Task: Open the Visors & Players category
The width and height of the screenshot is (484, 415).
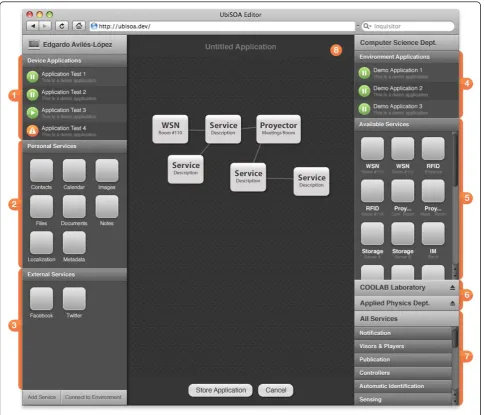Action: 403,346
